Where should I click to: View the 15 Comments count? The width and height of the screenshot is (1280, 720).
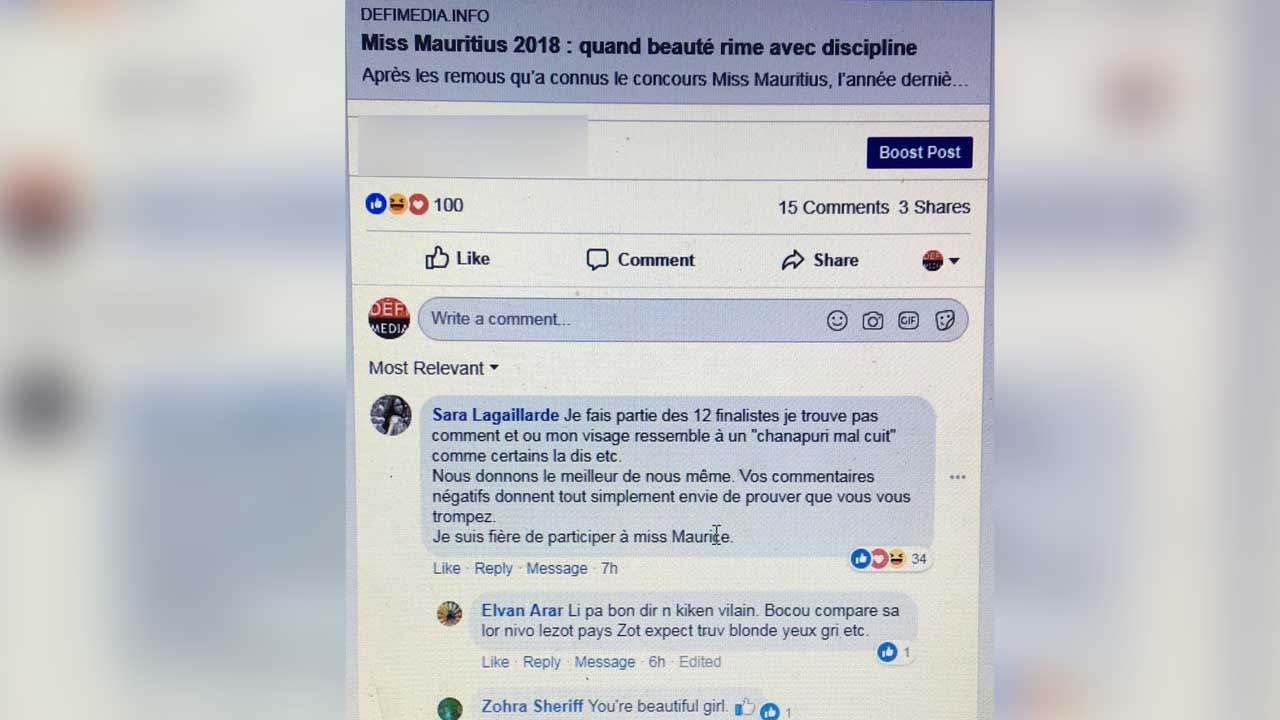click(833, 207)
